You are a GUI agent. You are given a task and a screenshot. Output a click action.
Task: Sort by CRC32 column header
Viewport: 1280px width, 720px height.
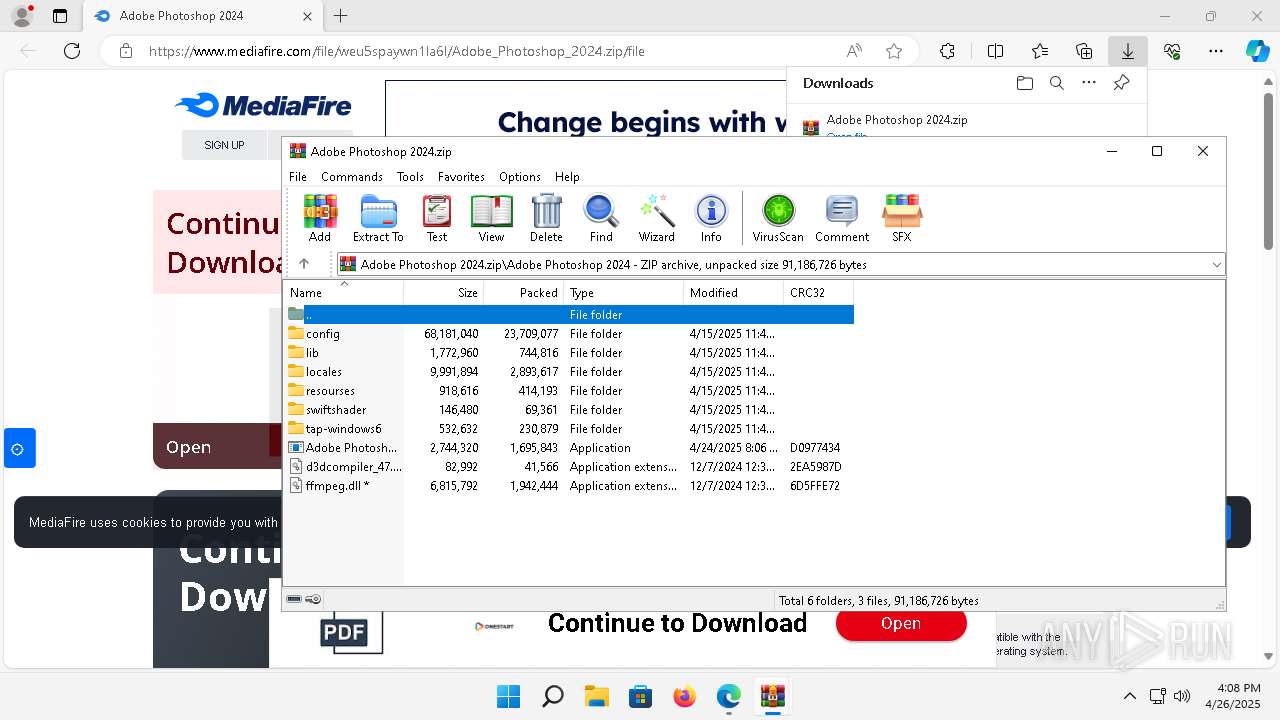point(819,293)
